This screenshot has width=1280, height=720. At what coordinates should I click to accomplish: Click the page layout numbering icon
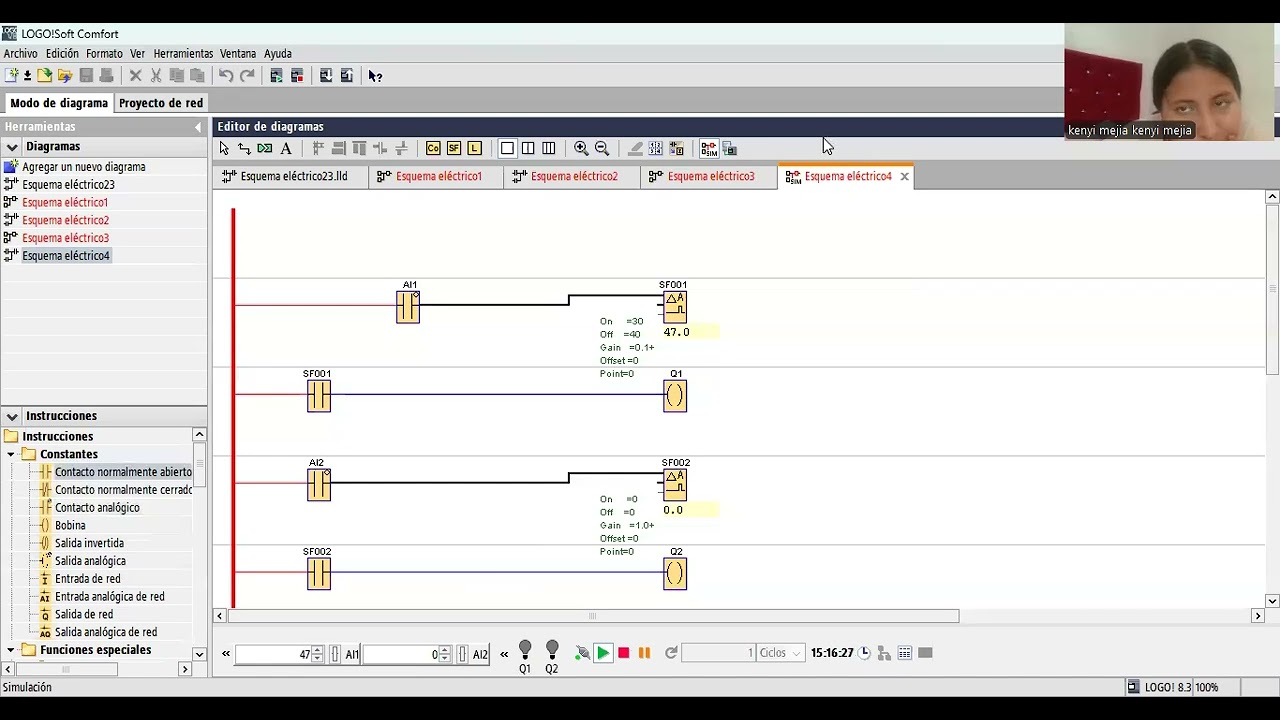click(x=656, y=148)
